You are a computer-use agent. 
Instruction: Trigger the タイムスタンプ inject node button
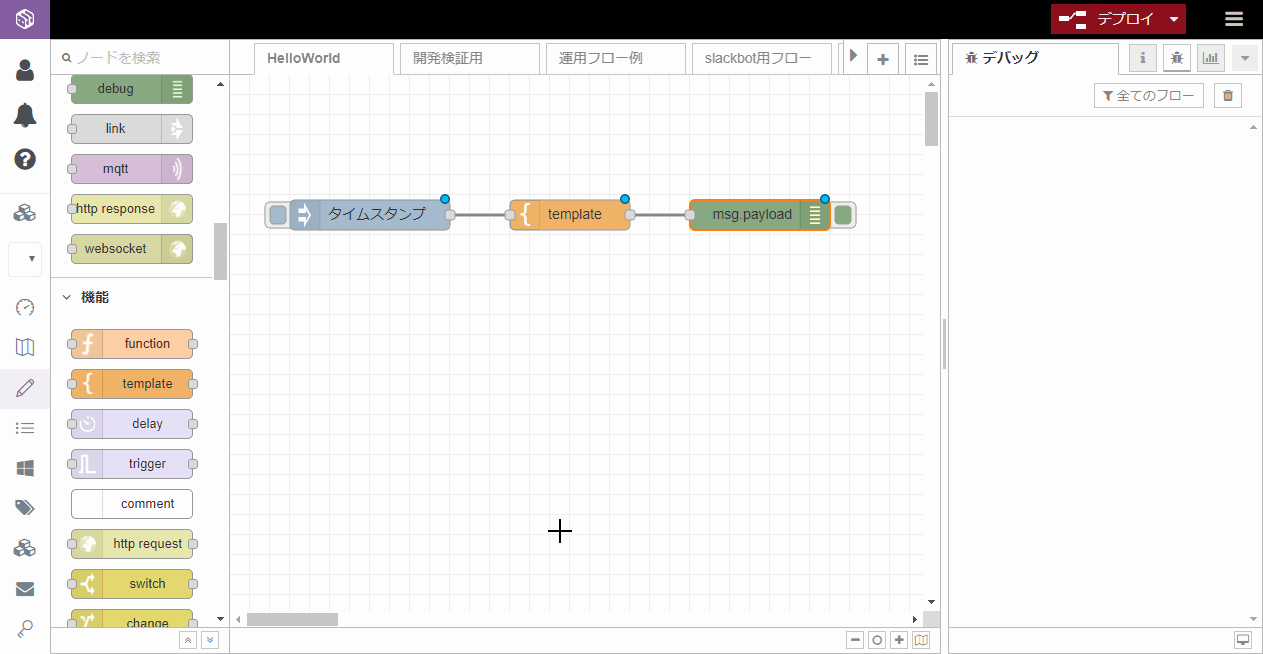pos(278,215)
